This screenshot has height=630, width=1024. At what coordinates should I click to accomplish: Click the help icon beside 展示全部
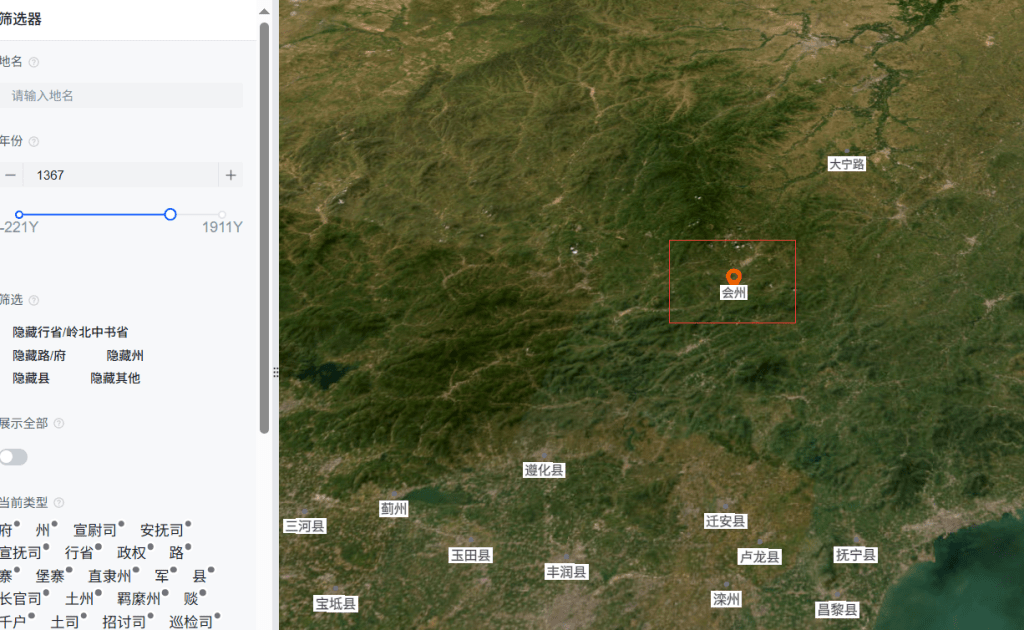click(x=59, y=424)
